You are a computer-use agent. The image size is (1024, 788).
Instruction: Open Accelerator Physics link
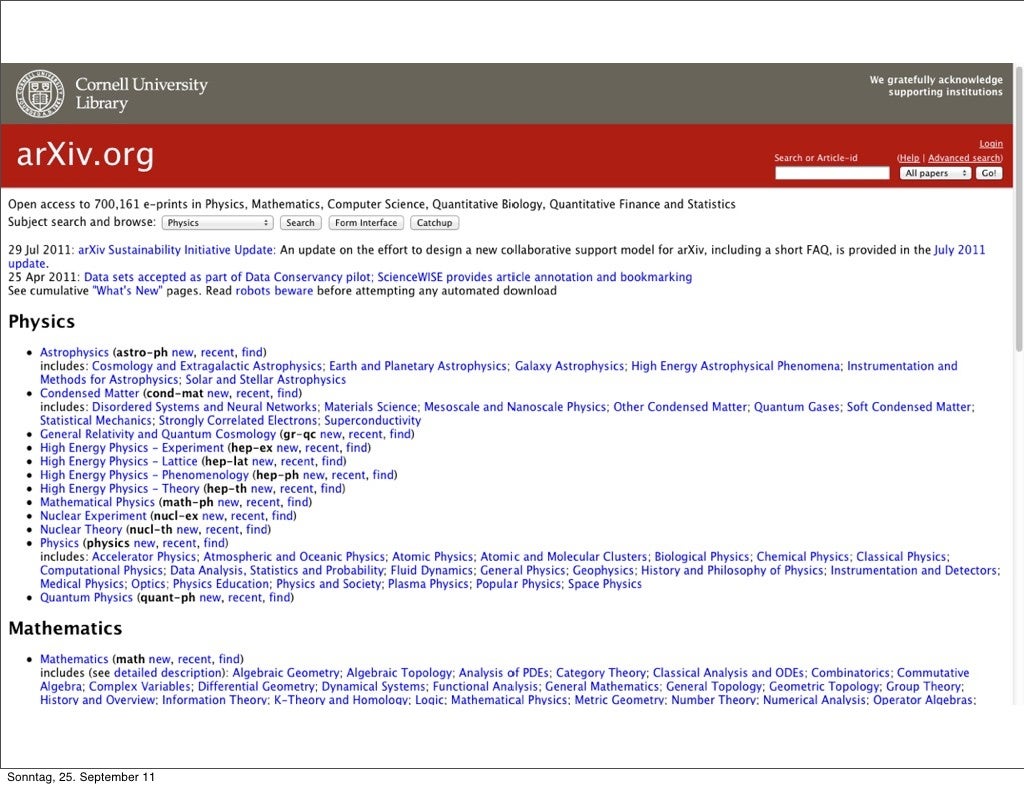[x=144, y=557]
